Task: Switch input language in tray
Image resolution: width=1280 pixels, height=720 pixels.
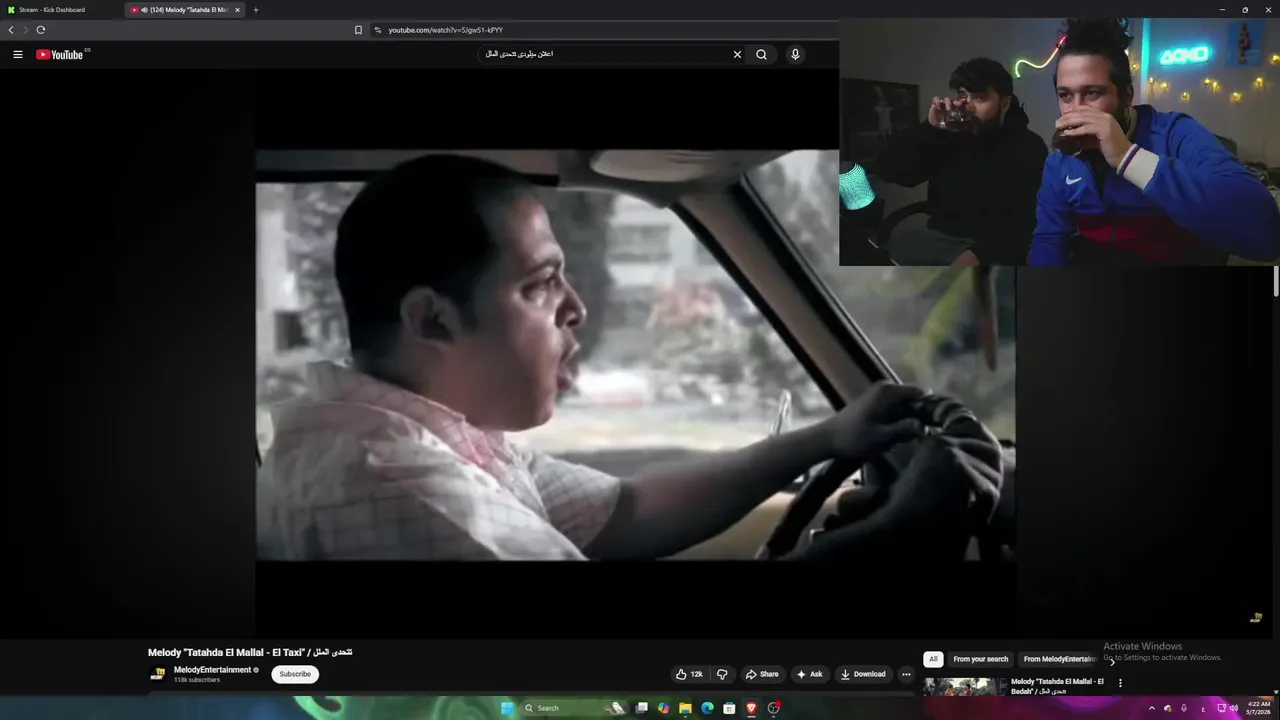Action: point(1203,708)
